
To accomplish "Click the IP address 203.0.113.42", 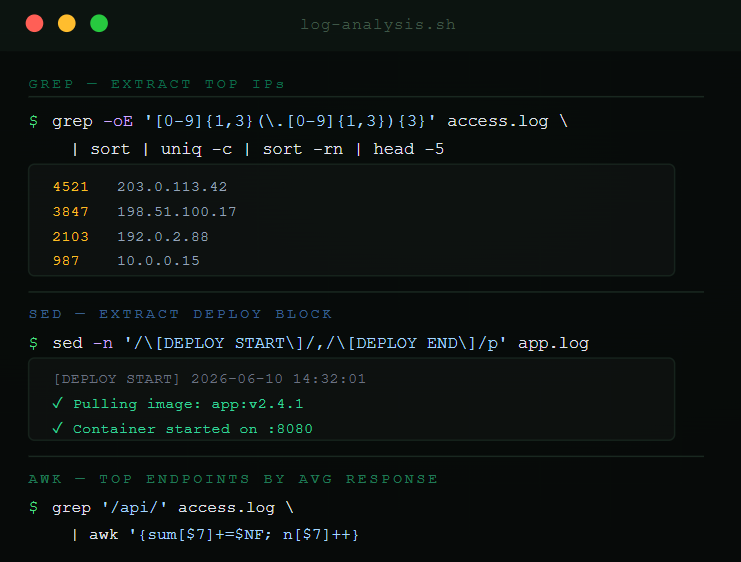I will pyautogui.click(x=172, y=187).
